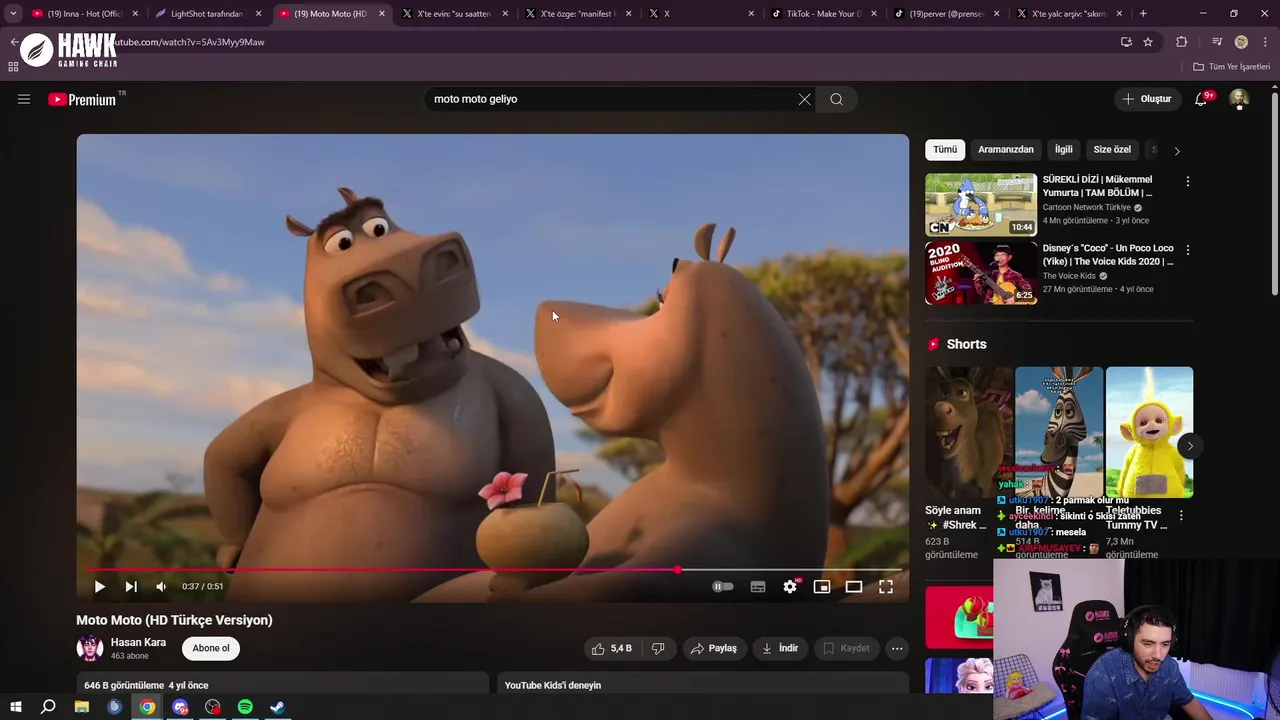Open Disney's Coco Voice Kids video thumbnail
1280x720 pixels.
pyautogui.click(x=981, y=273)
